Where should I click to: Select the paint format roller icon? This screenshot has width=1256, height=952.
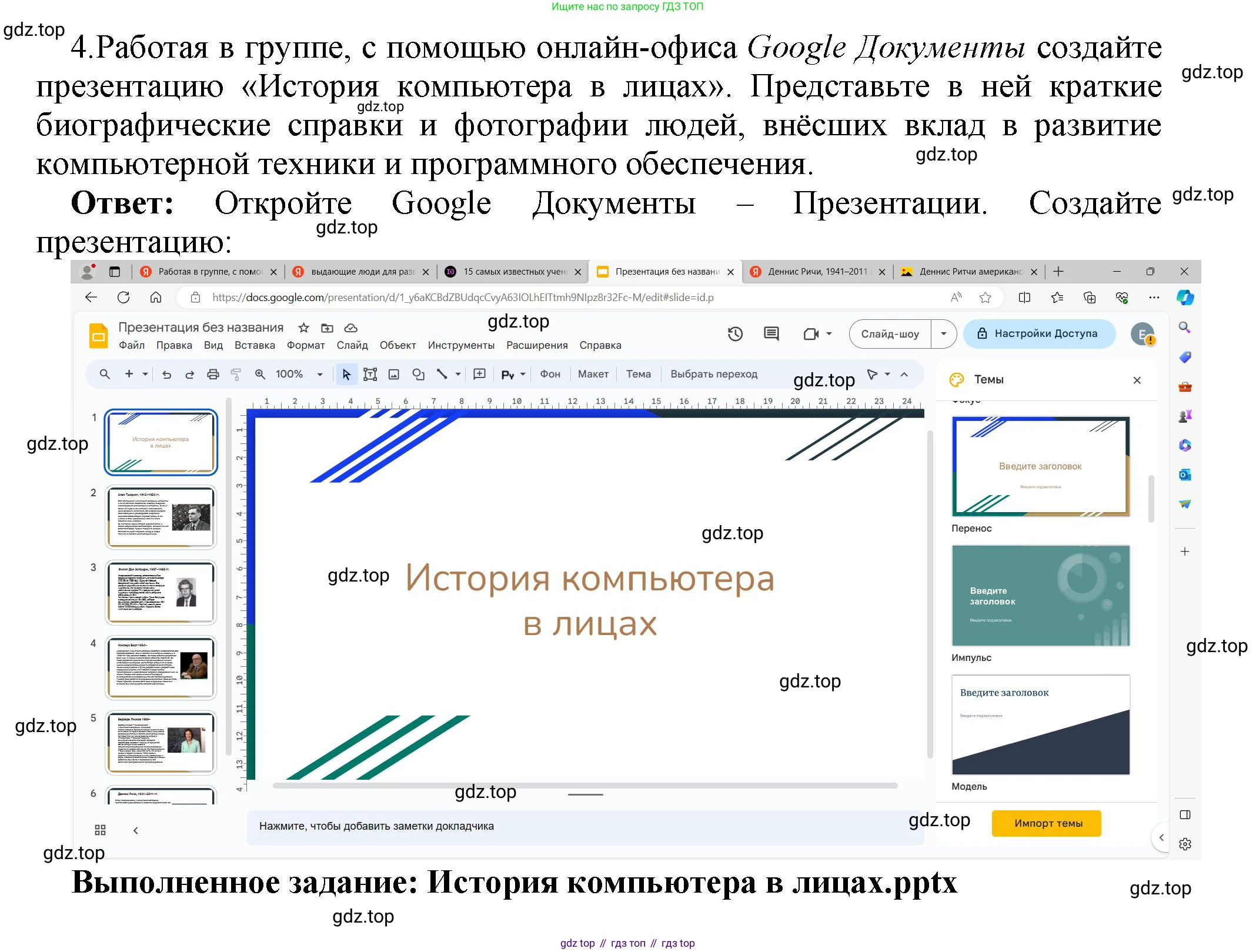pyautogui.click(x=236, y=375)
